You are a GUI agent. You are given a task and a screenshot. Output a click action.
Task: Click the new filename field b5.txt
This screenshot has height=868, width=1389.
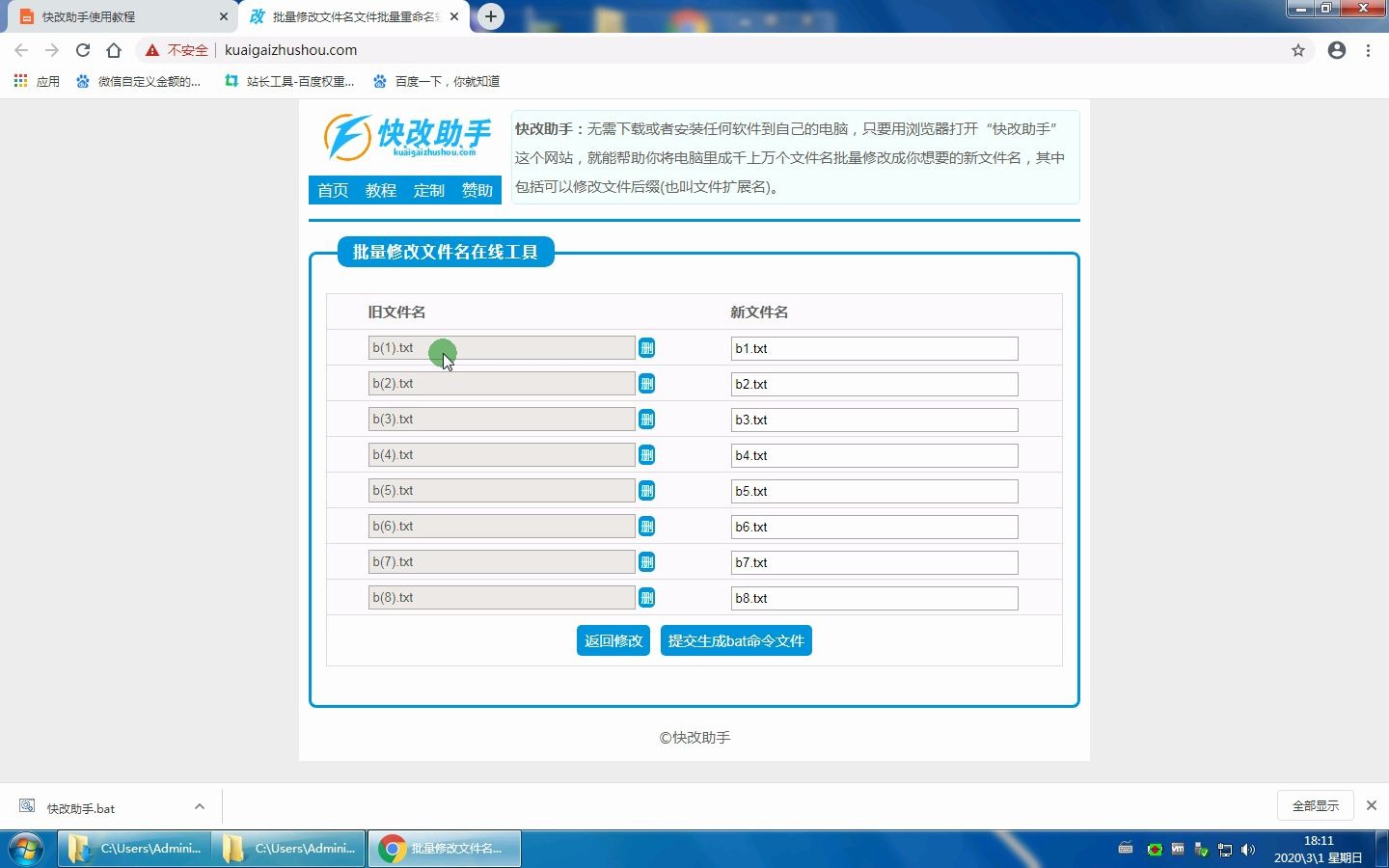tap(874, 491)
